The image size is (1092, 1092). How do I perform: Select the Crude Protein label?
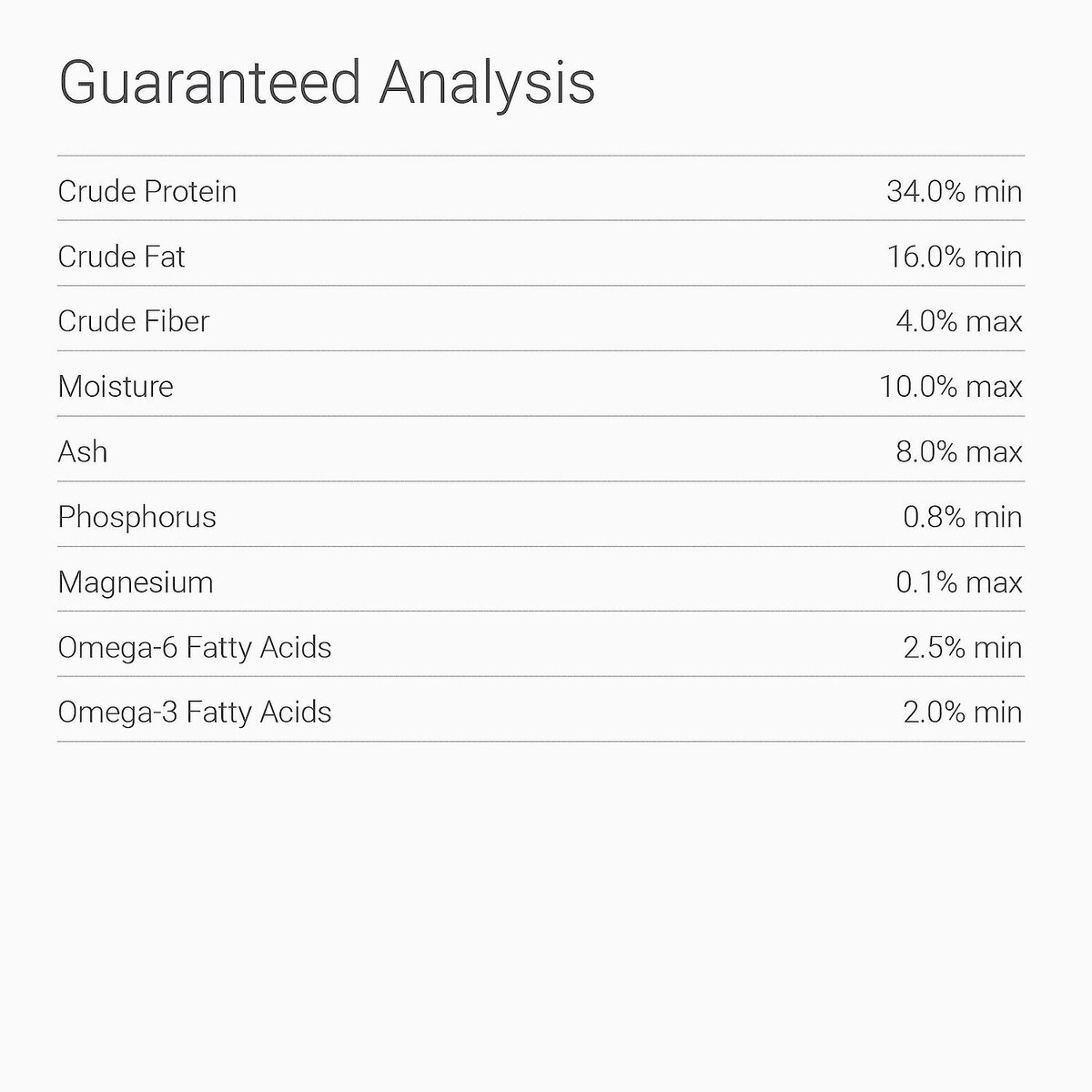coord(147,191)
